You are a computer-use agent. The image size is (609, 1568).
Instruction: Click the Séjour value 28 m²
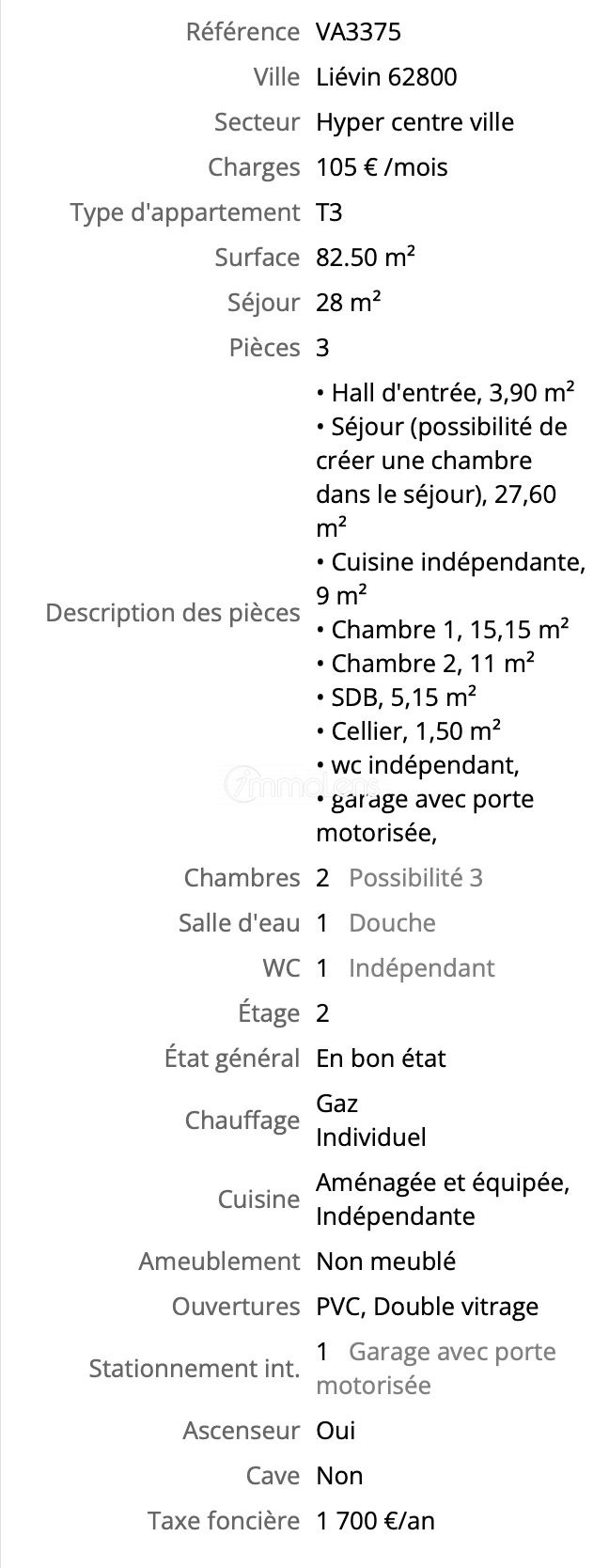(348, 303)
